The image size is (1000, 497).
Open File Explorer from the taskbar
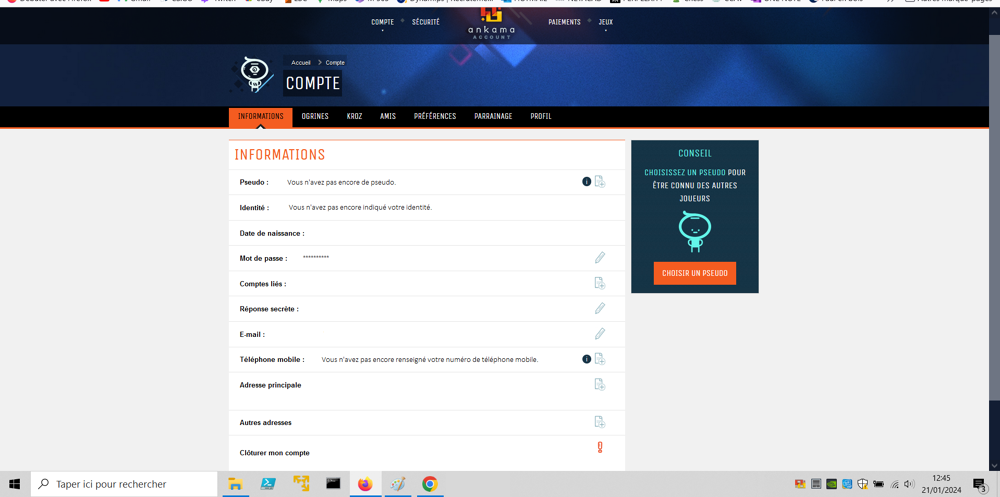click(235, 484)
